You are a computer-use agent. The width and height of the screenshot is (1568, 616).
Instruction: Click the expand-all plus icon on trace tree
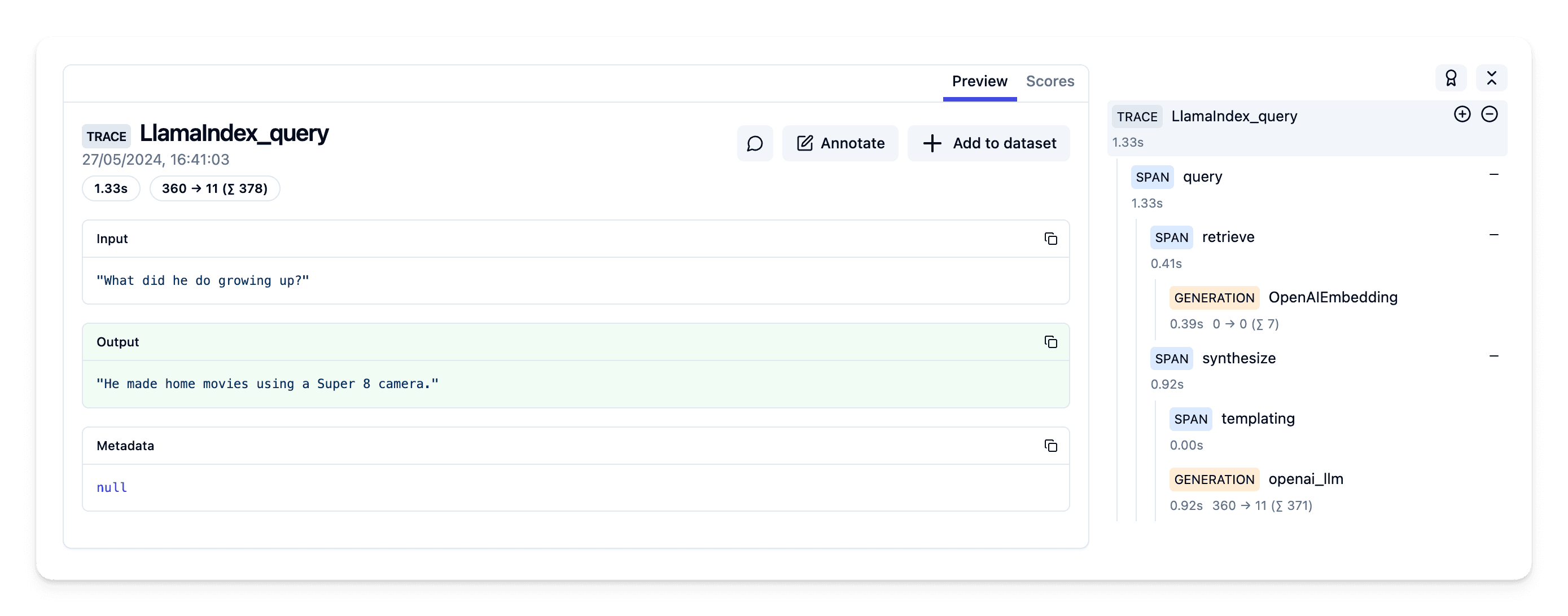click(x=1462, y=114)
